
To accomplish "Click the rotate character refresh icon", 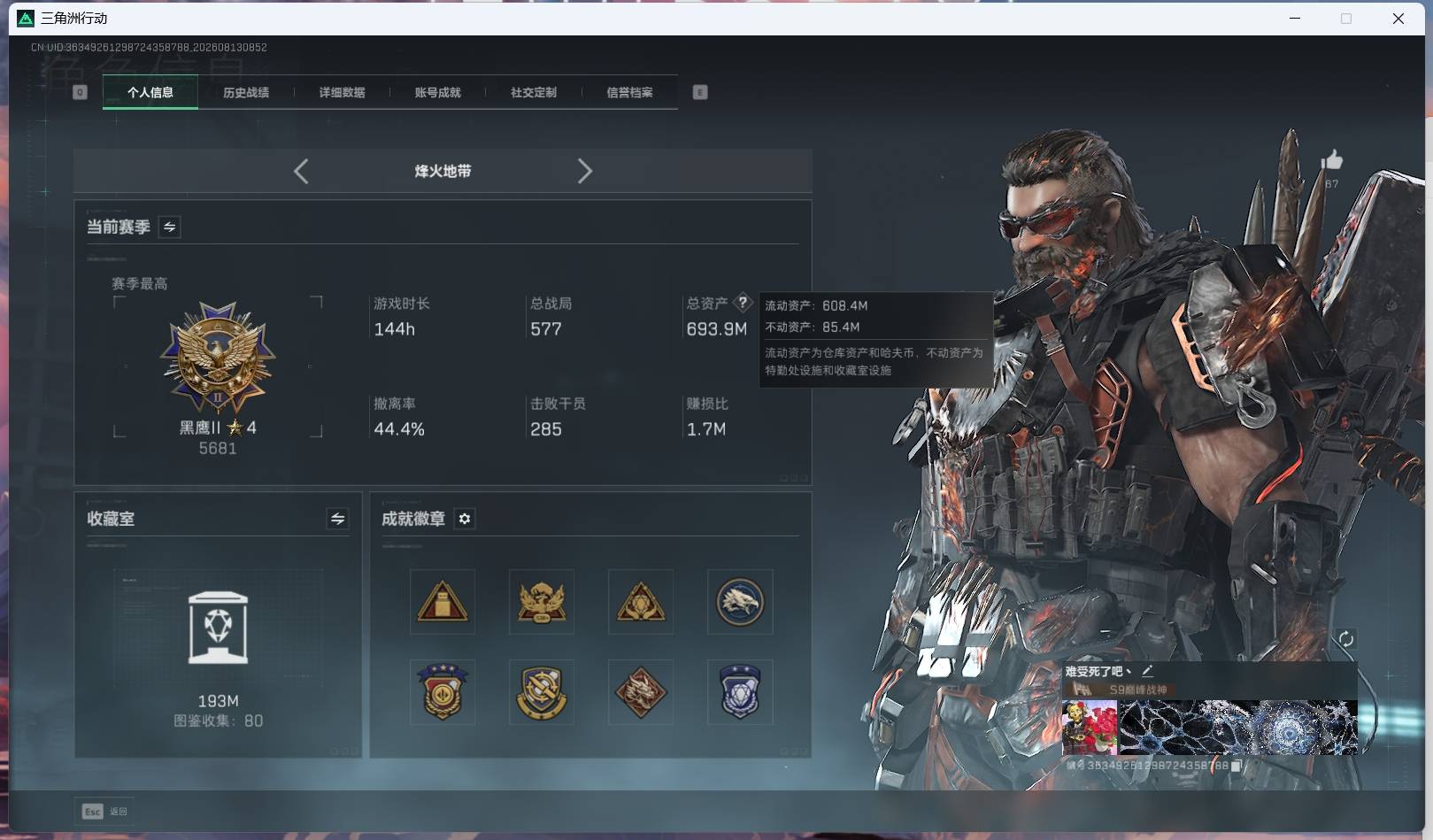I will click(x=1345, y=639).
